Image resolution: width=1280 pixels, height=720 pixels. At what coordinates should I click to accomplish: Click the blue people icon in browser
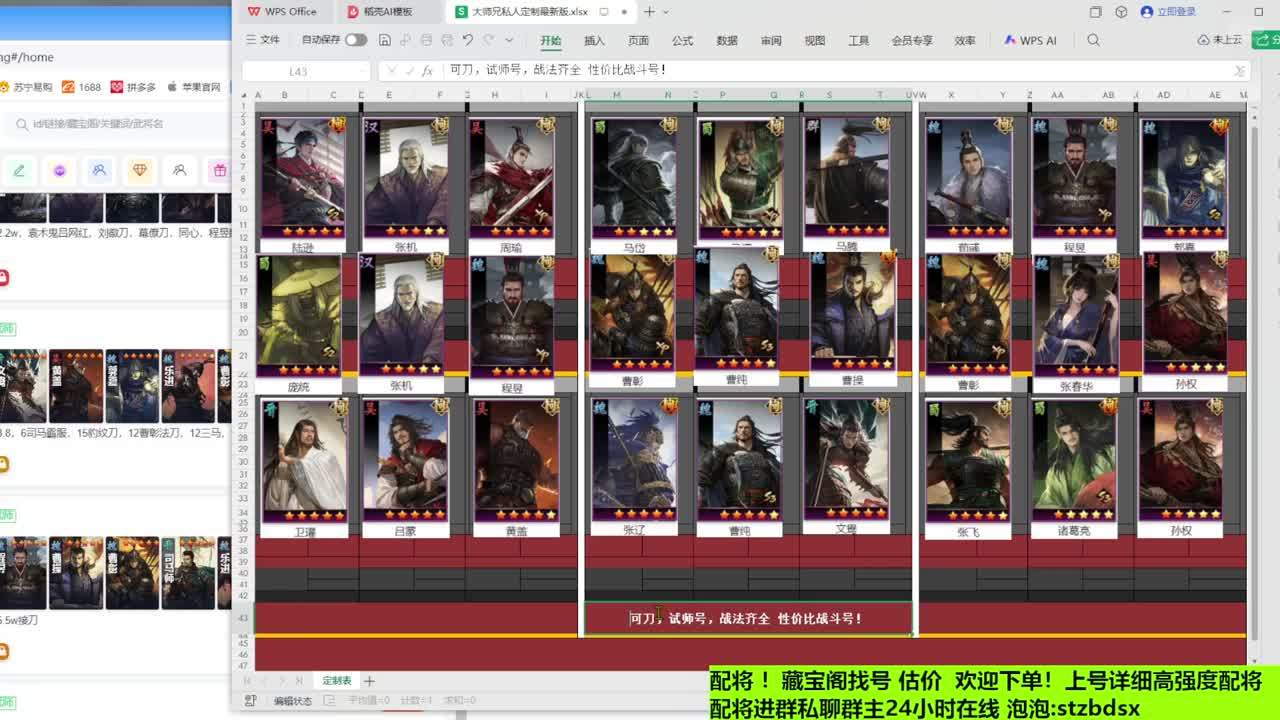click(99, 171)
